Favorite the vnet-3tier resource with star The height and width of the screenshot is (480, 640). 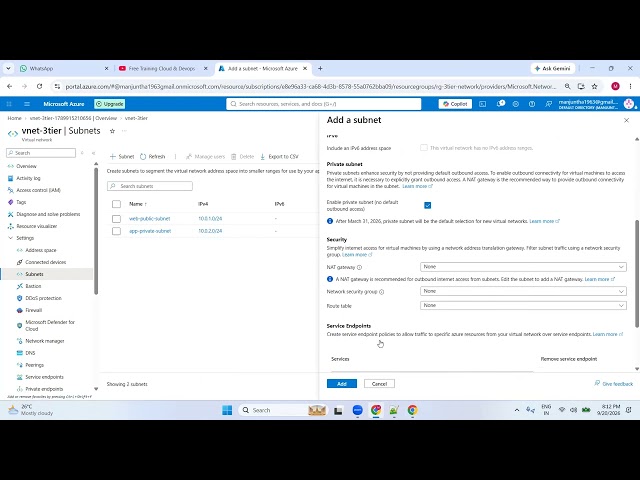(x=112, y=131)
